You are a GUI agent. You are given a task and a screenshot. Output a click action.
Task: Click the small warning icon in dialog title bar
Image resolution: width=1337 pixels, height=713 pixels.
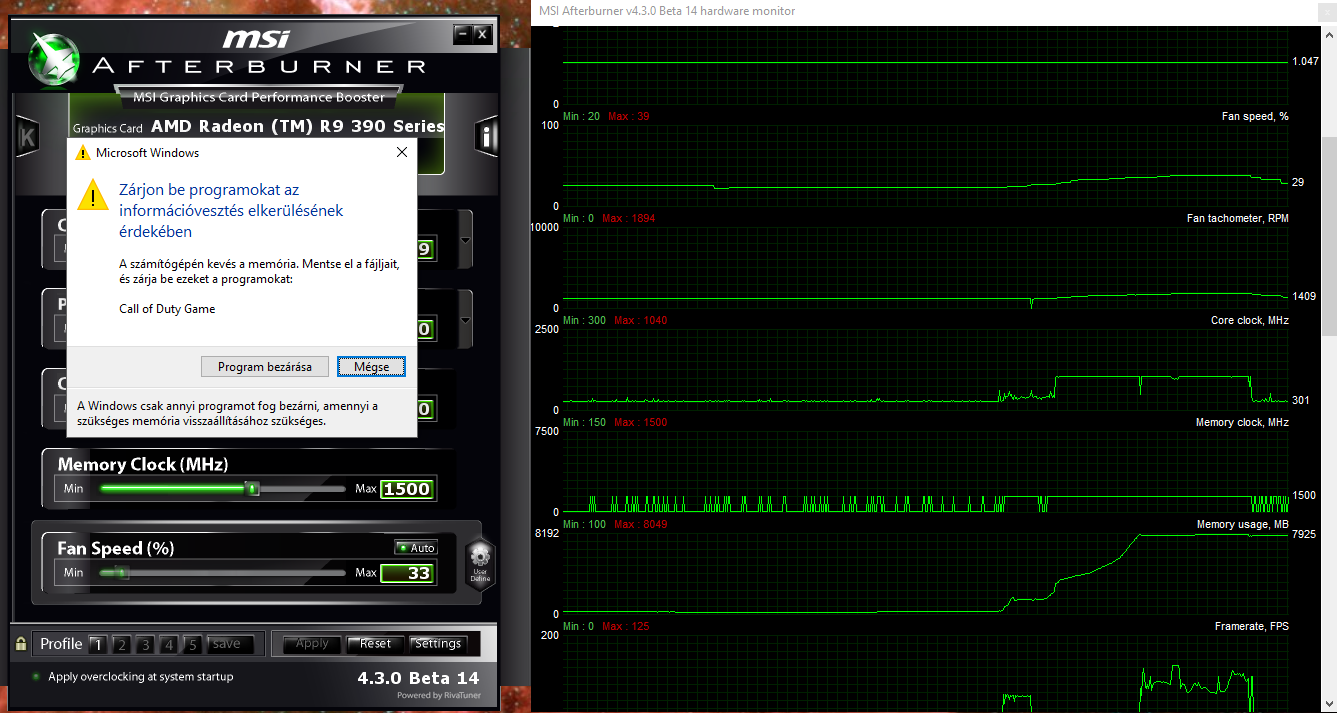pos(83,153)
